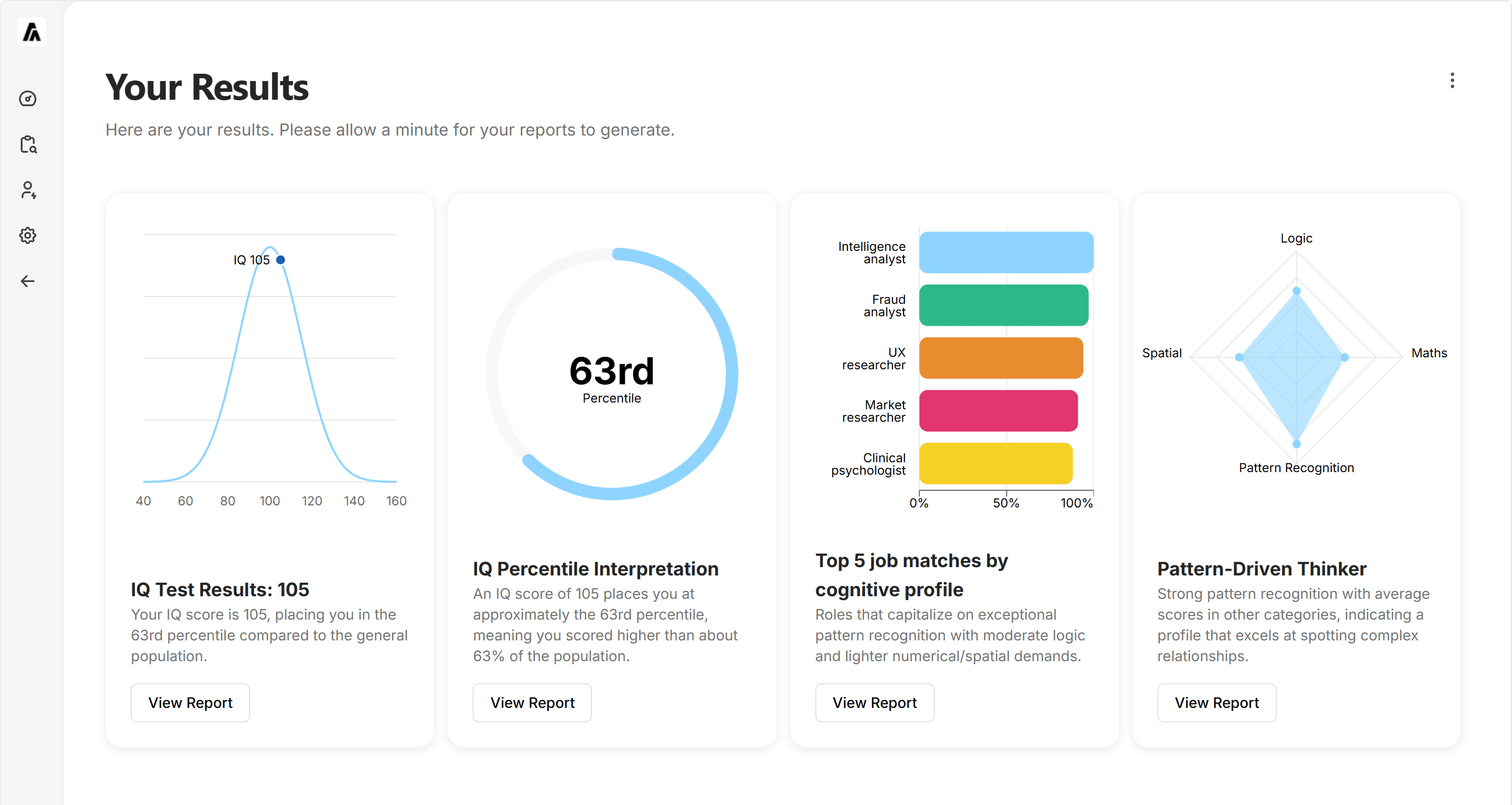Screen dimensions: 1512x805
Task: Open the three-dot options menu
Action: coord(1452,81)
